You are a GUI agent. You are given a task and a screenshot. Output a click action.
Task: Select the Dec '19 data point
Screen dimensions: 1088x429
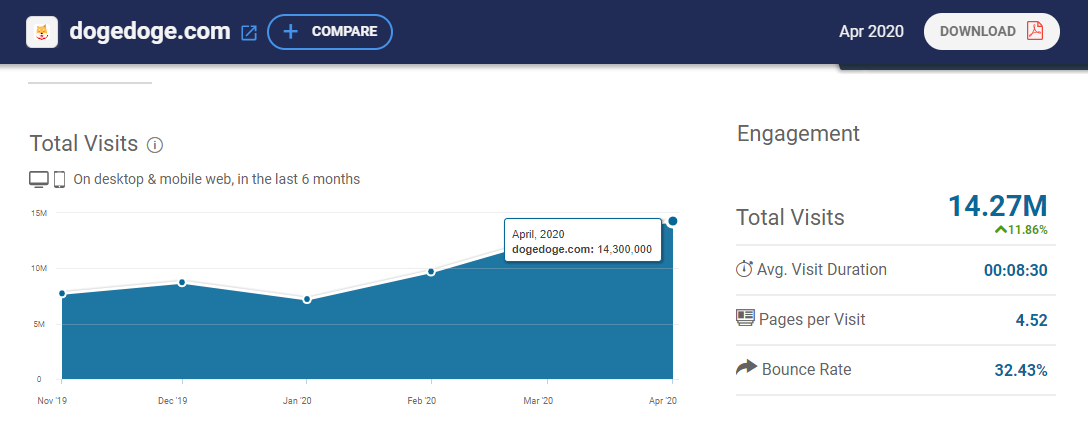tap(182, 283)
